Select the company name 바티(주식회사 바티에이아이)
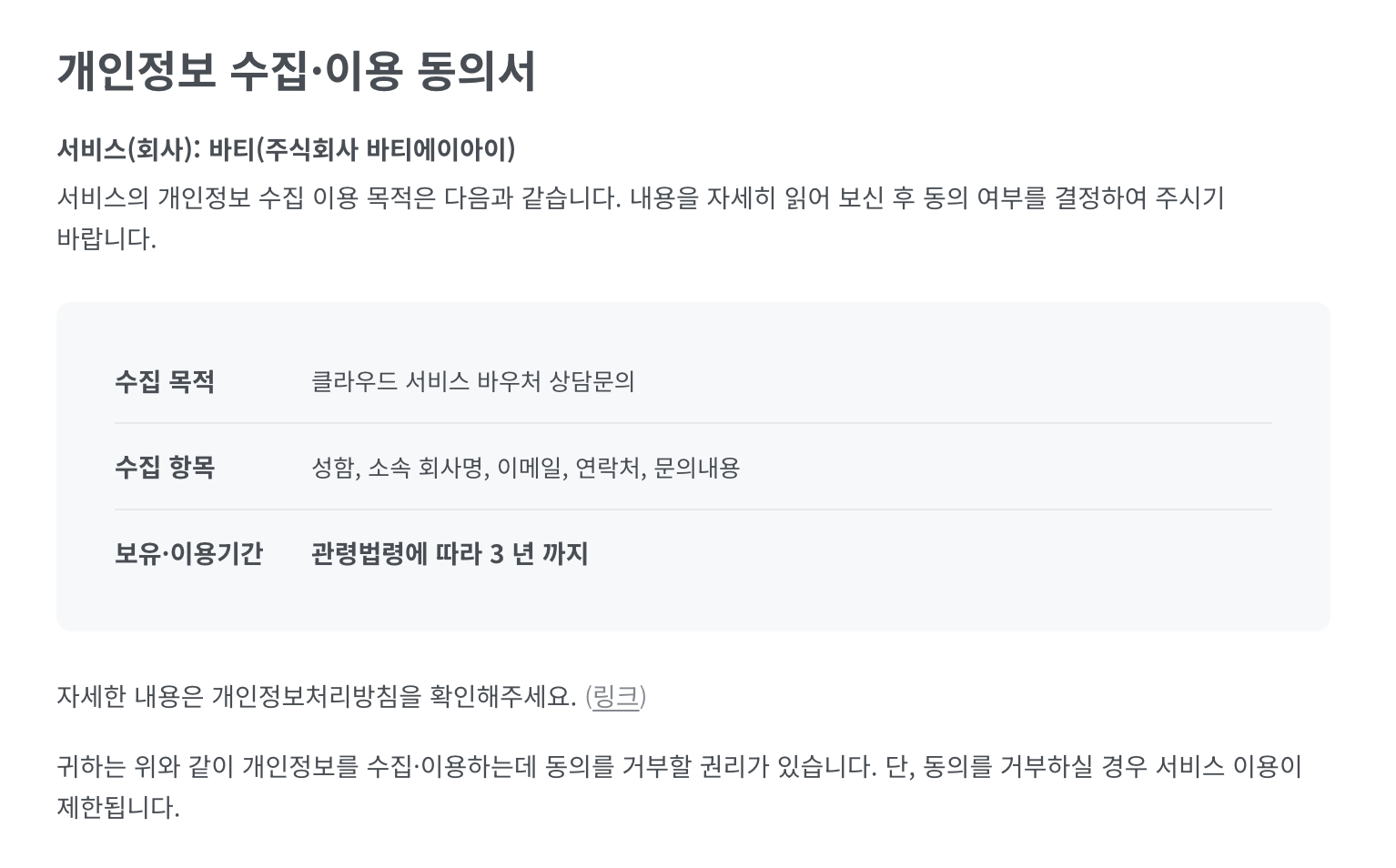This screenshot has width=1396, height=868. (x=362, y=149)
